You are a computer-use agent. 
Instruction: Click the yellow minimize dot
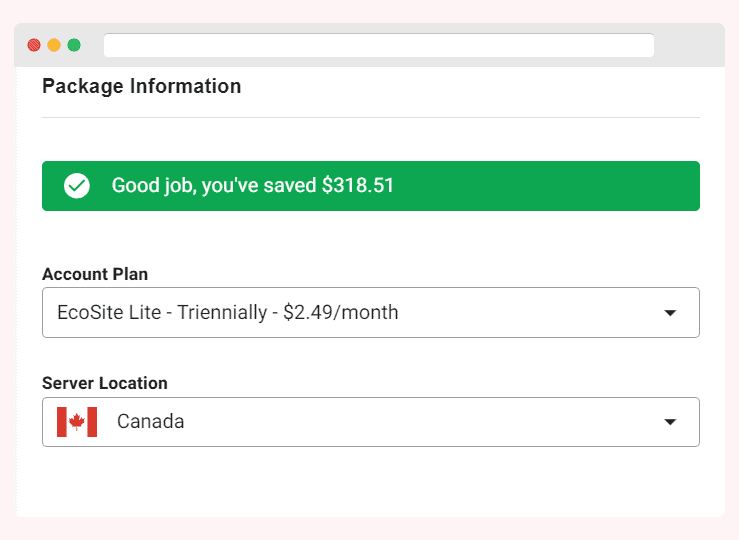pos(54,45)
